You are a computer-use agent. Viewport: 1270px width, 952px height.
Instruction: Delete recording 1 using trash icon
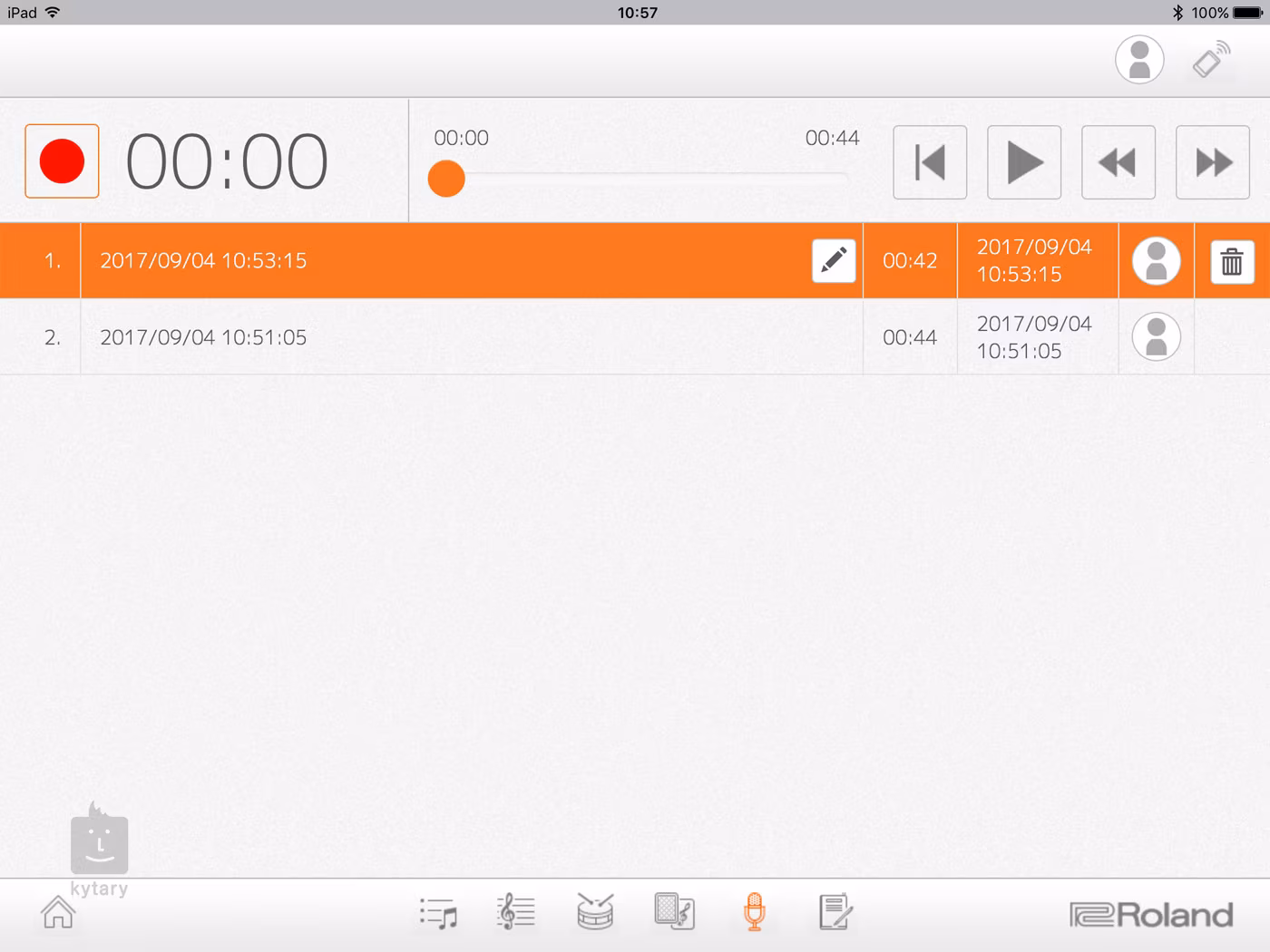1231,261
